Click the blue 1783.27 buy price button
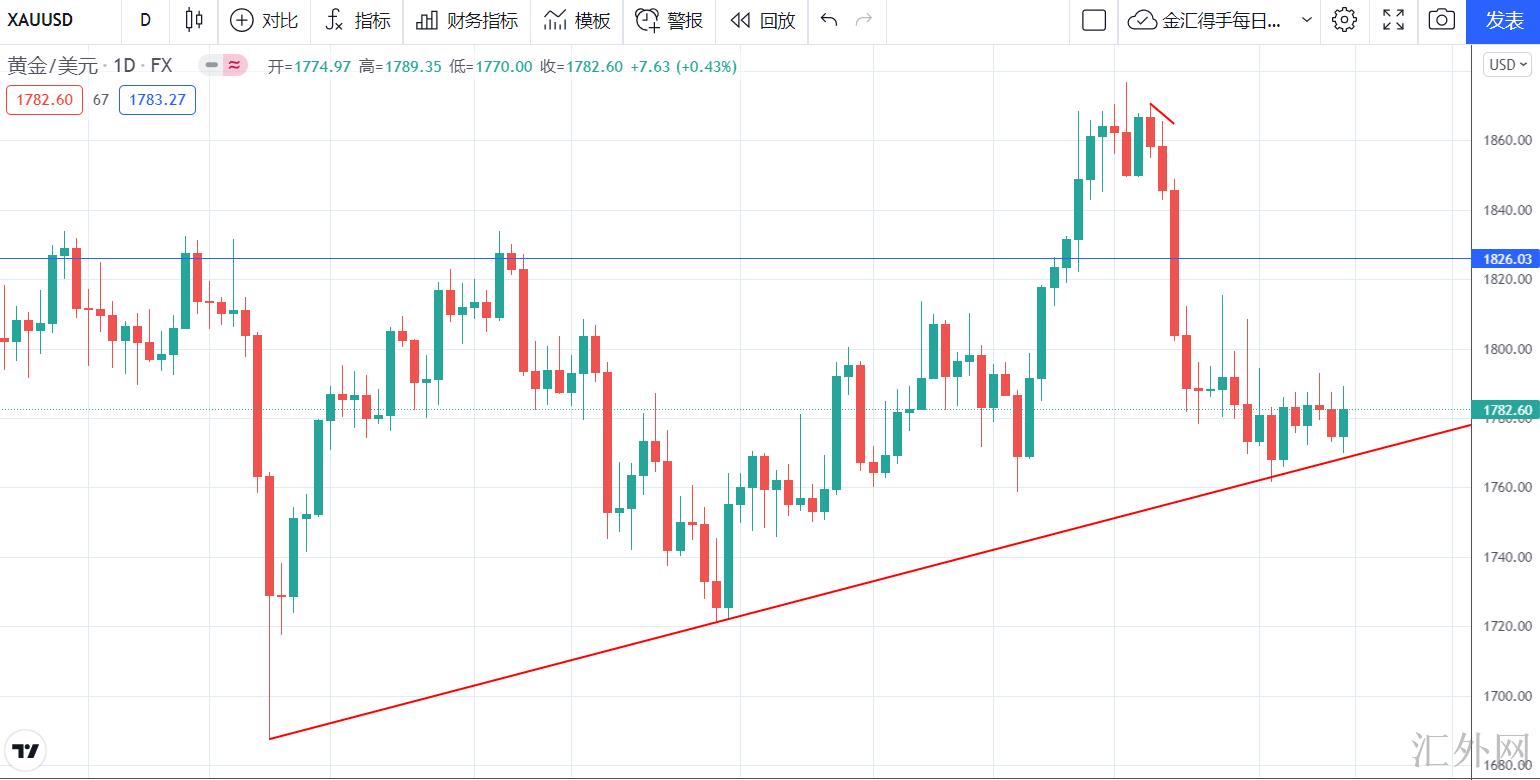Viewport: 1540px width, 780px height. [x=157, y=100]
